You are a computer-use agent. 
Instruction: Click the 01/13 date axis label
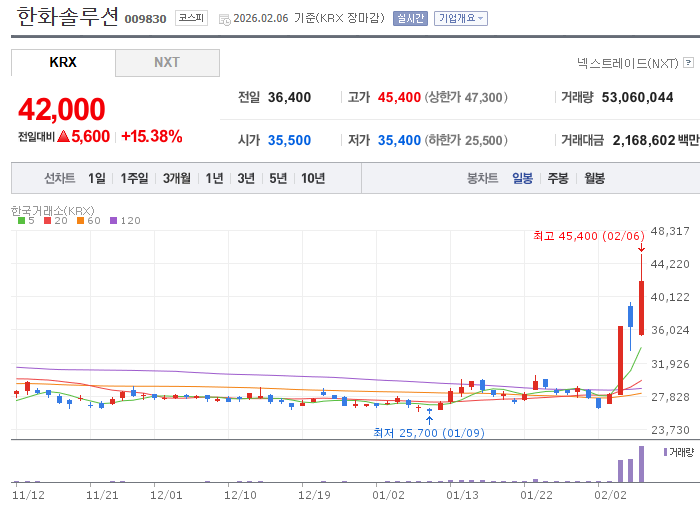pos(462,495)
